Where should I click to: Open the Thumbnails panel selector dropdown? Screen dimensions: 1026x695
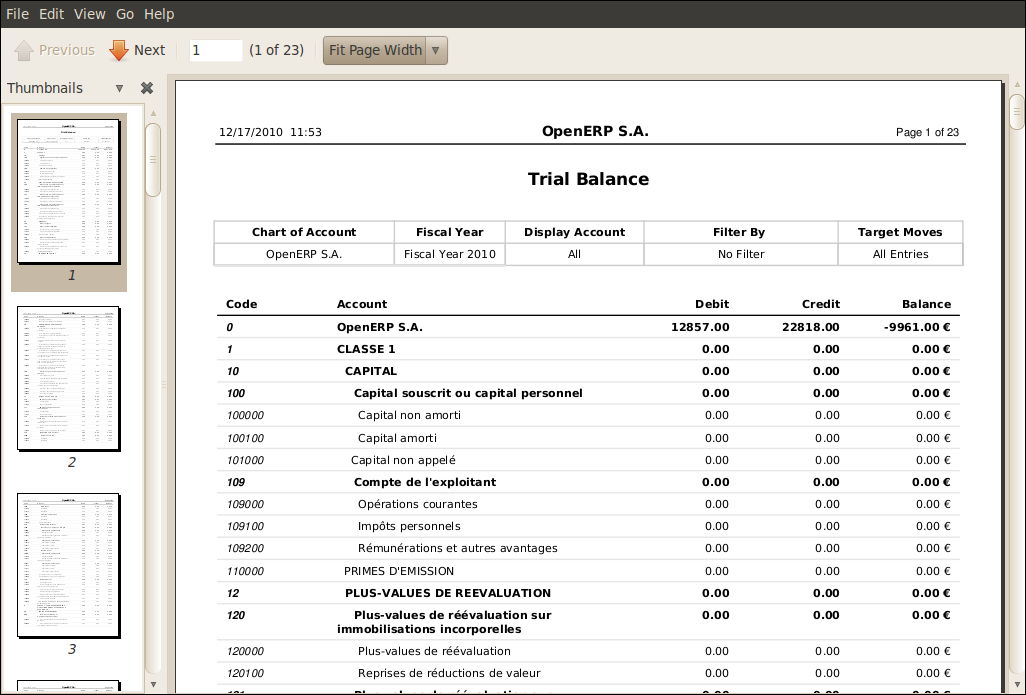click(x=119, y=88)
